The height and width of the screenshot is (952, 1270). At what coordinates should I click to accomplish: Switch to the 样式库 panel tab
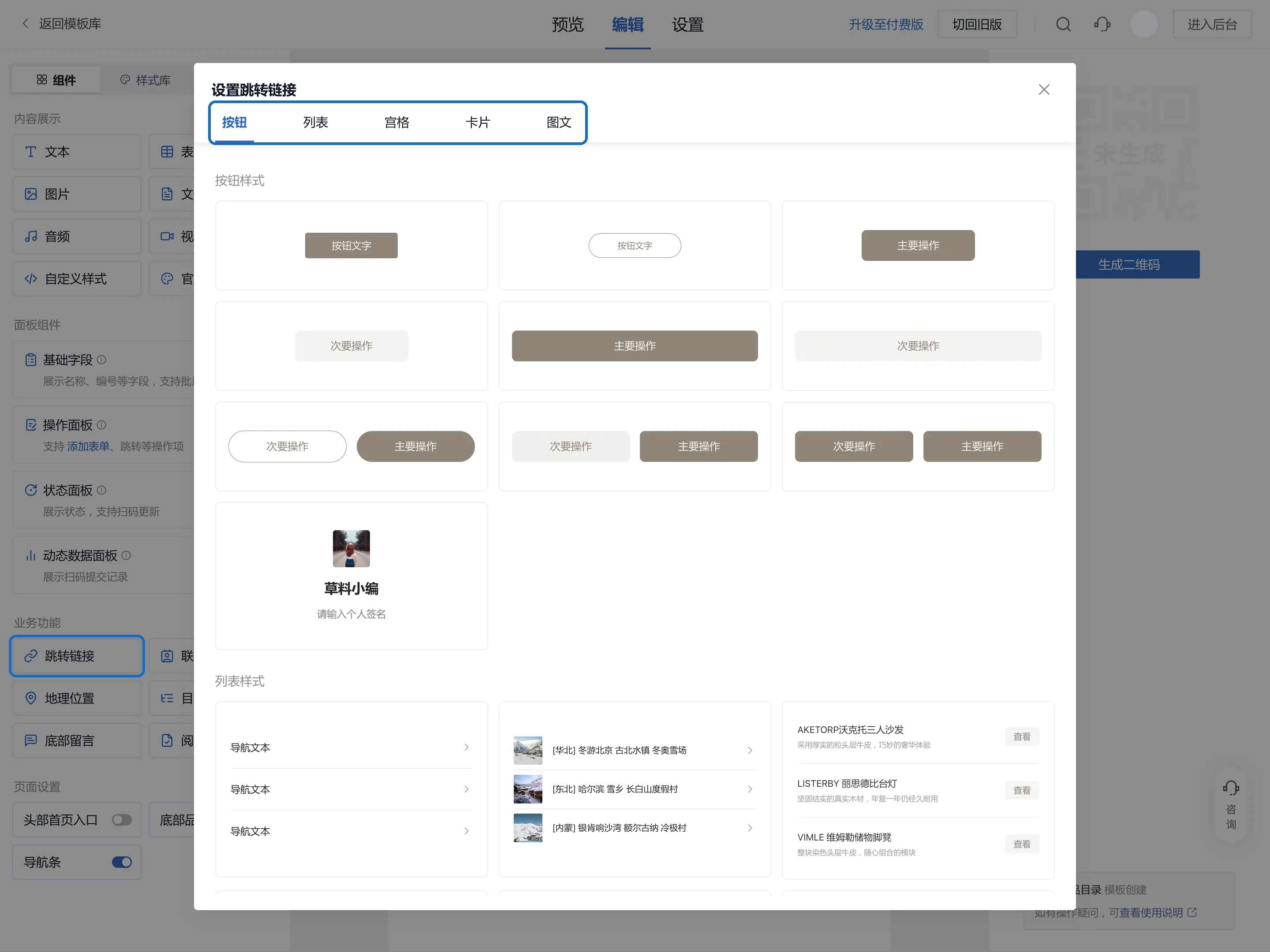click(145, 80)
